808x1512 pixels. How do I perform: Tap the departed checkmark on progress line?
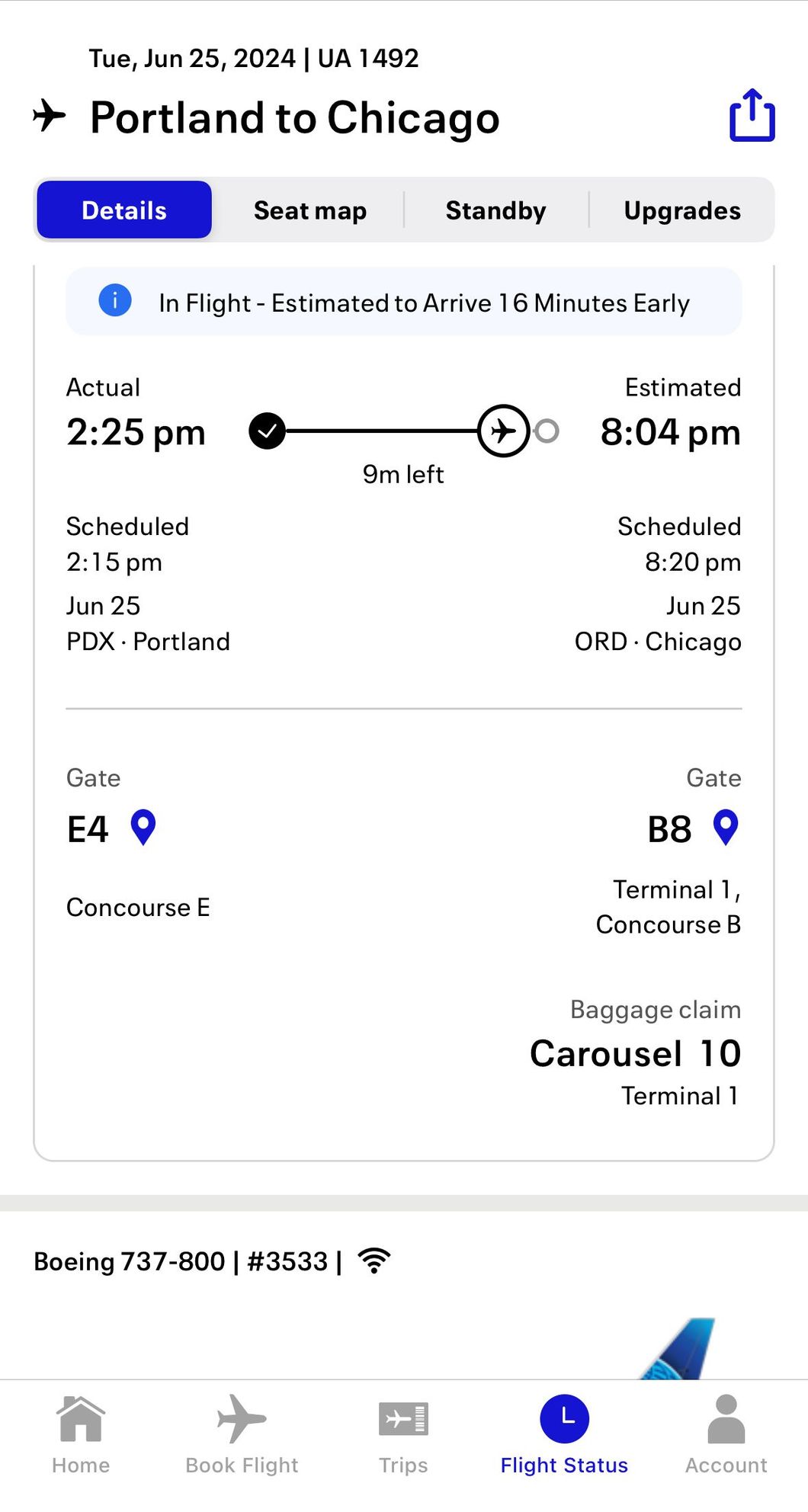(x=267, y=431)
